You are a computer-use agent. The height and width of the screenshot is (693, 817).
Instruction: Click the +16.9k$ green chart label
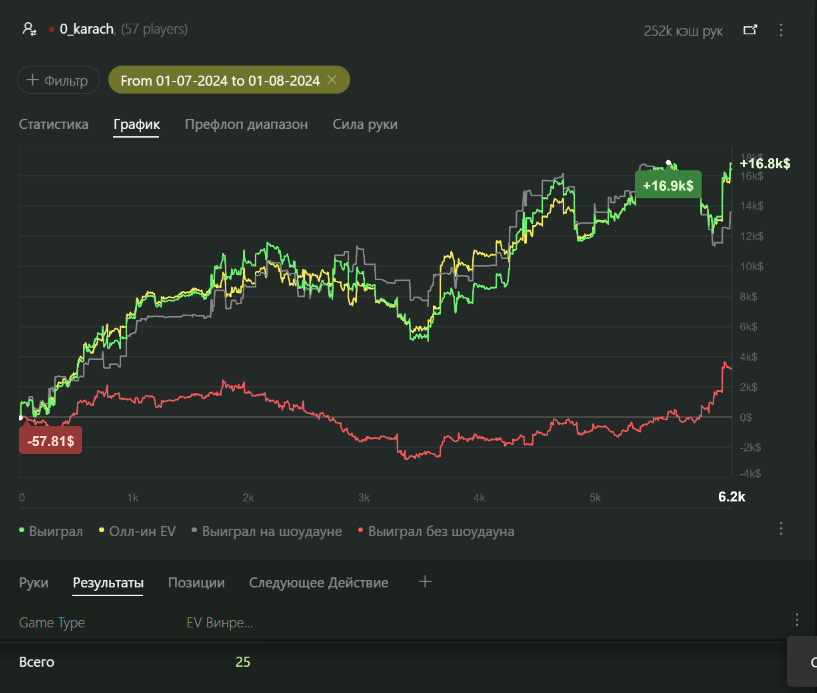(668, 186)
